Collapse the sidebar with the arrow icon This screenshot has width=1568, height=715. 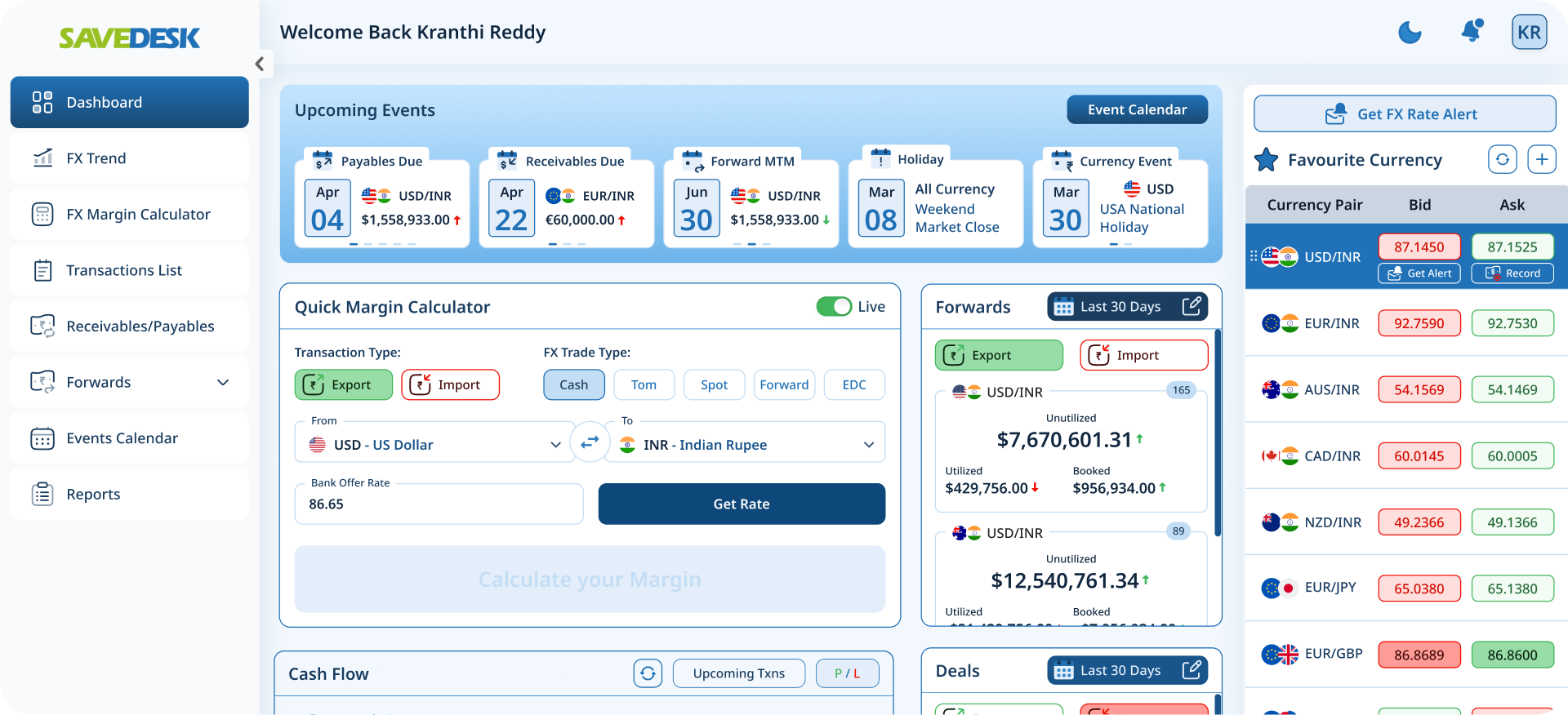(x=260, y=64)
